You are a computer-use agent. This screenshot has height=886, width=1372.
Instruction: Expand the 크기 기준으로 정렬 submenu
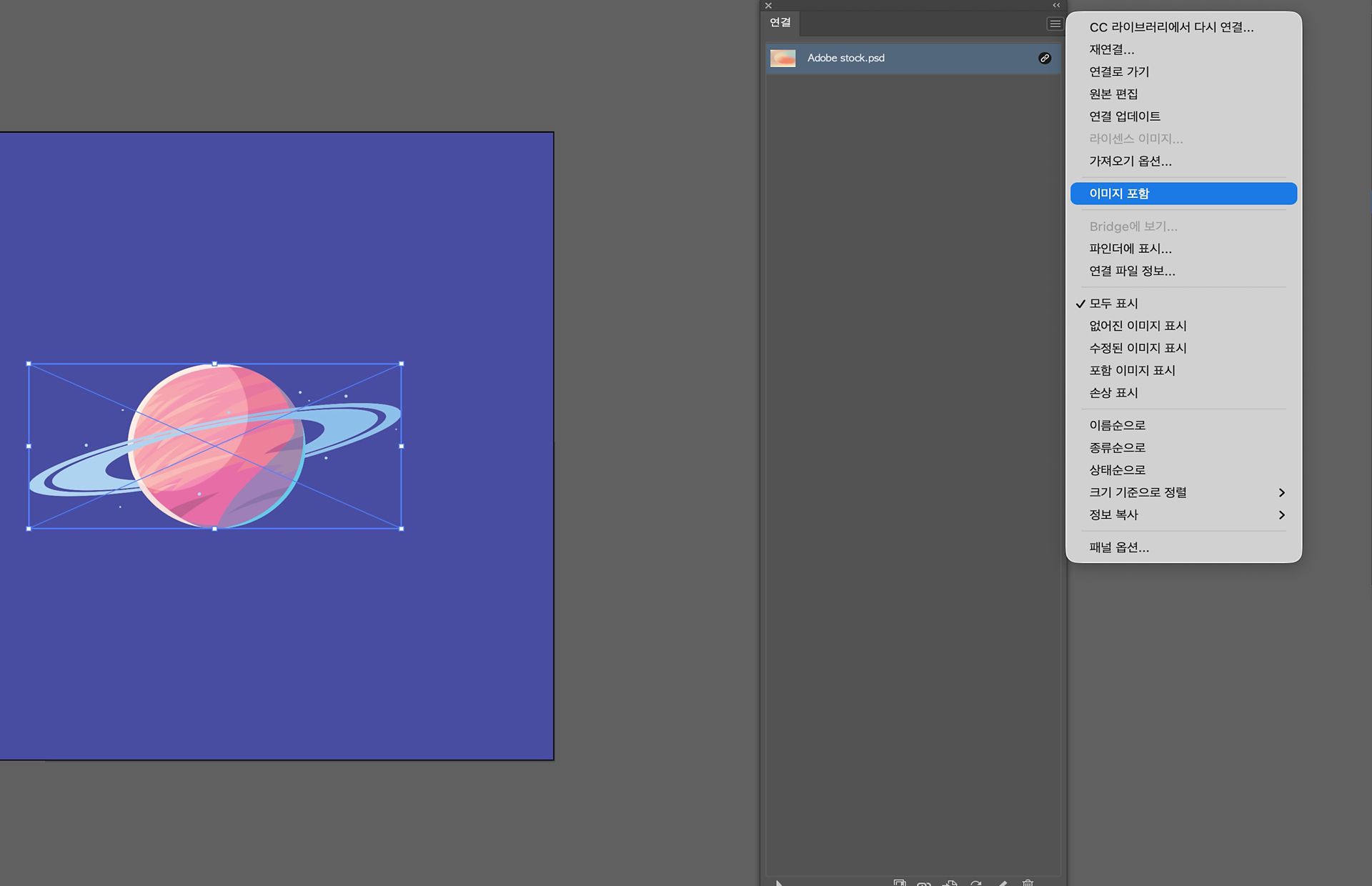[1183, 492]
